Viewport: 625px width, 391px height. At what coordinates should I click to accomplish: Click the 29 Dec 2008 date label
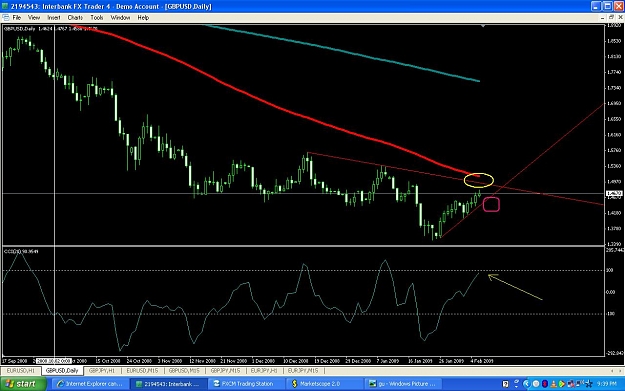coord(358,361)
